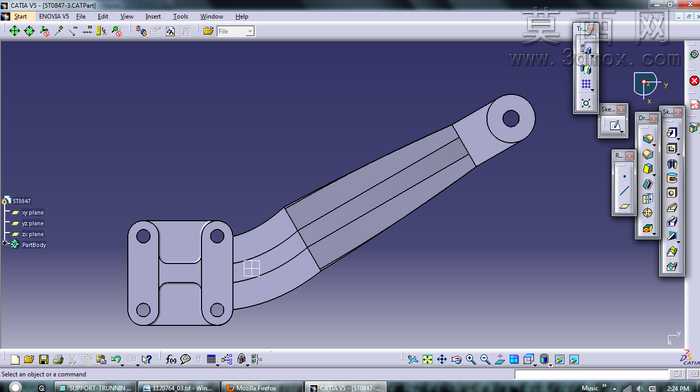Select the Rib tool
The height and width of the screenshot is (392, 700).
point(672,208)
